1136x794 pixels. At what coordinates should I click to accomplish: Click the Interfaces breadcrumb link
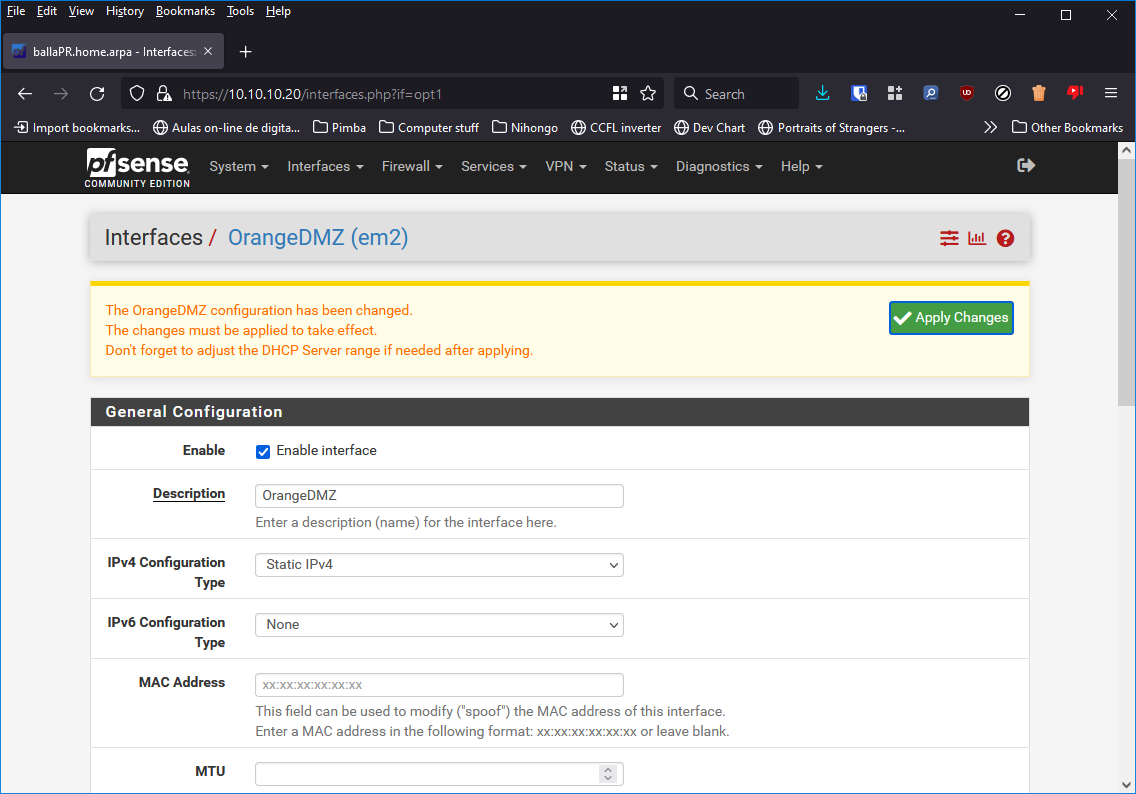[153, 238]
